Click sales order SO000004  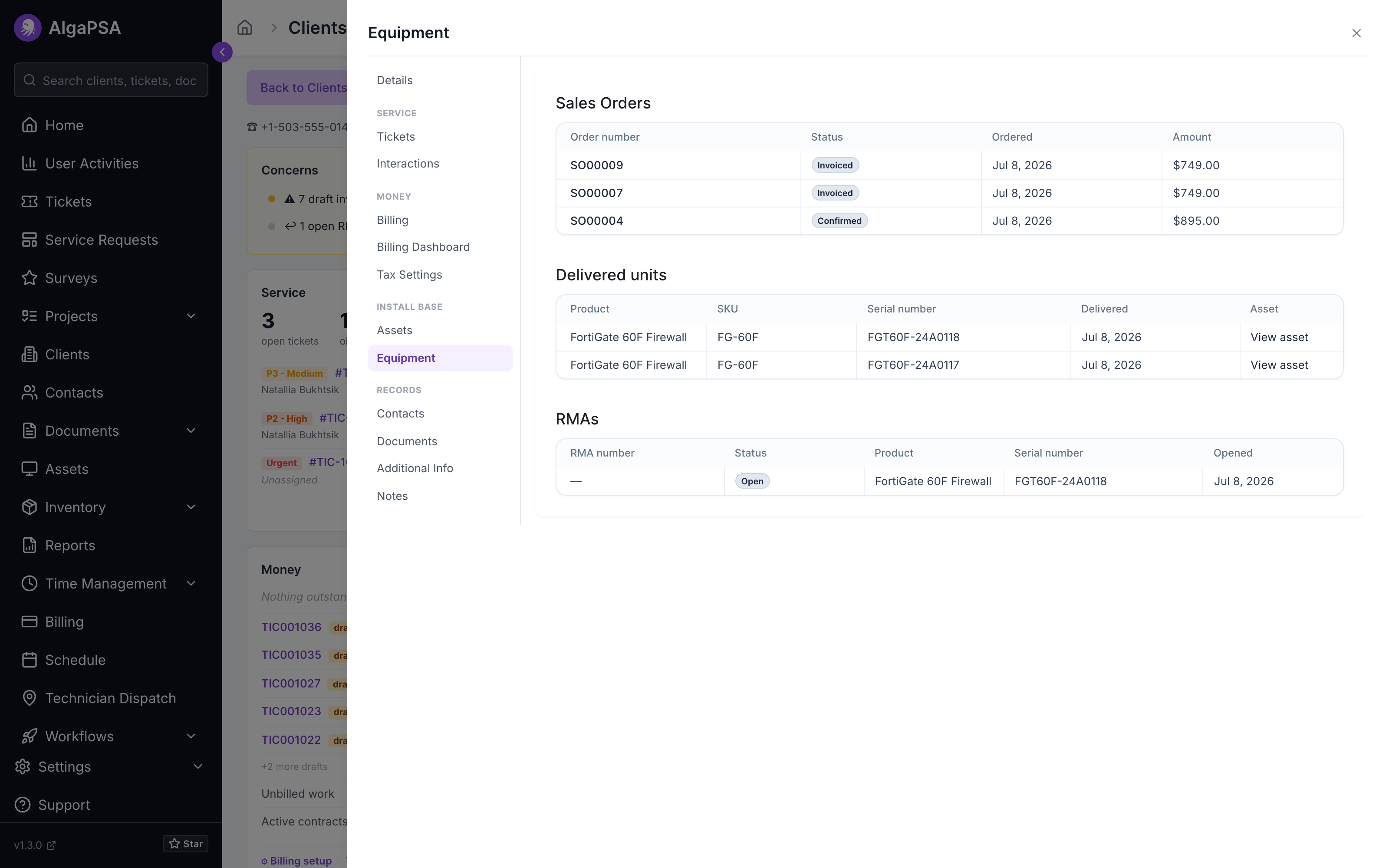click(596, 220)
